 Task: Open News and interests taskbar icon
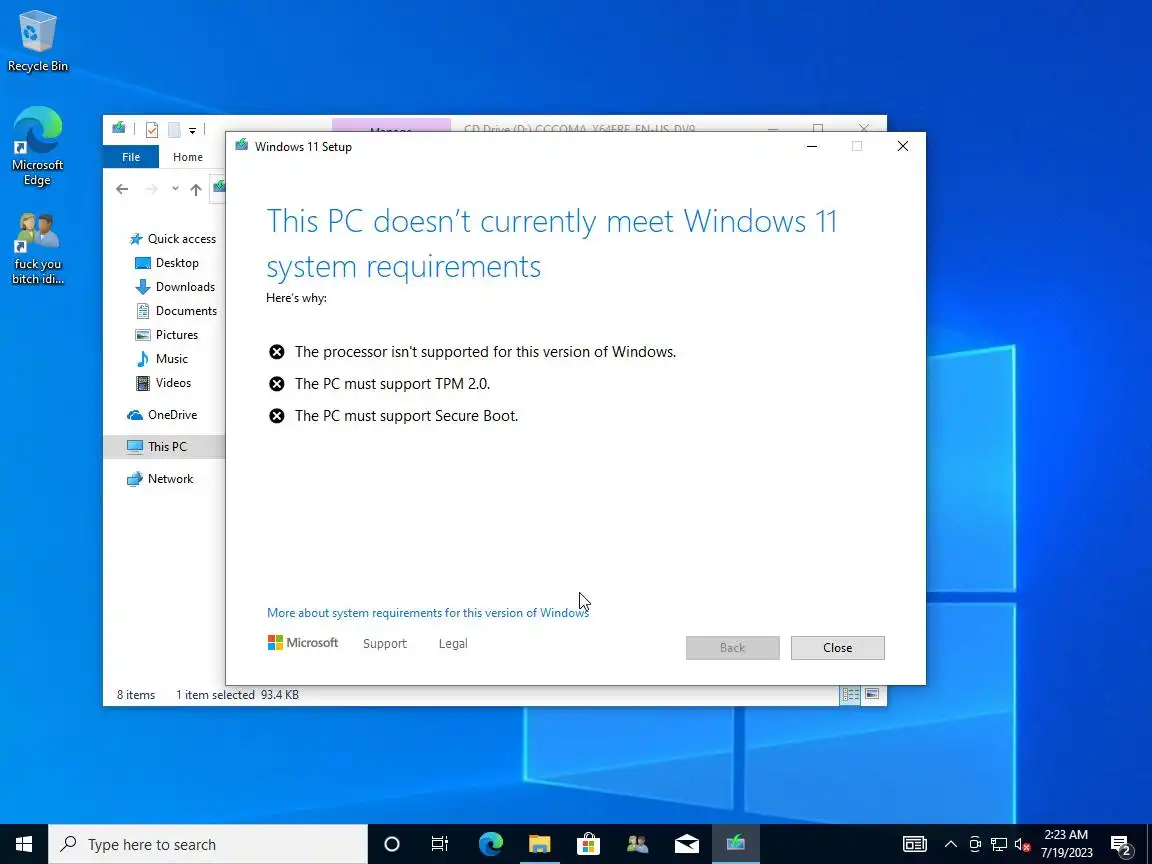915,844
